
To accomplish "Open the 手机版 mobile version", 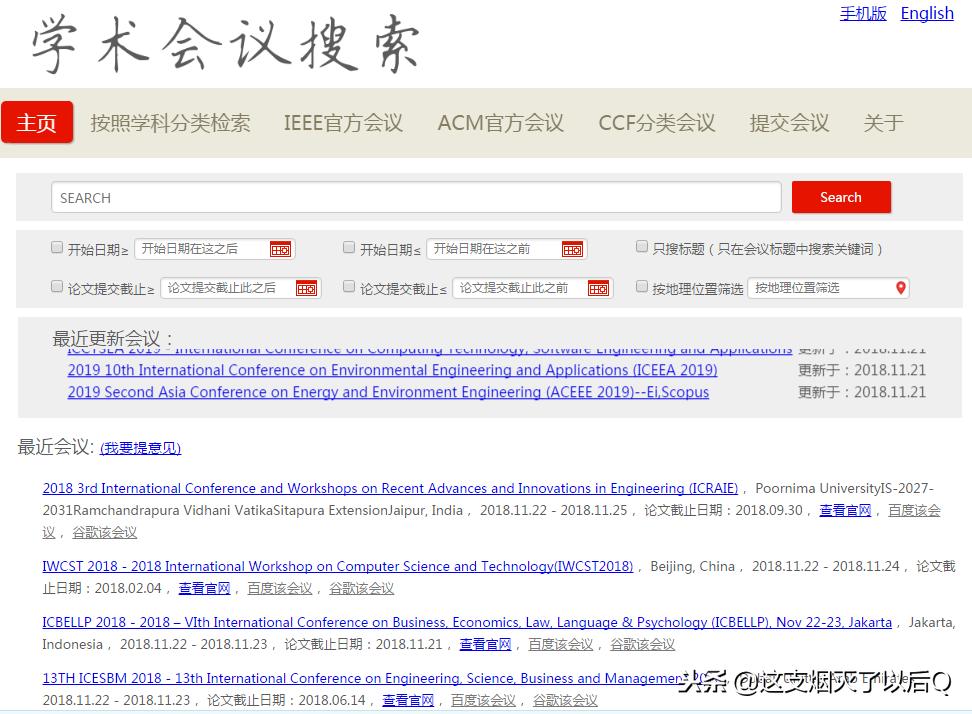I will pyautogui.click(x=862, y=13).
